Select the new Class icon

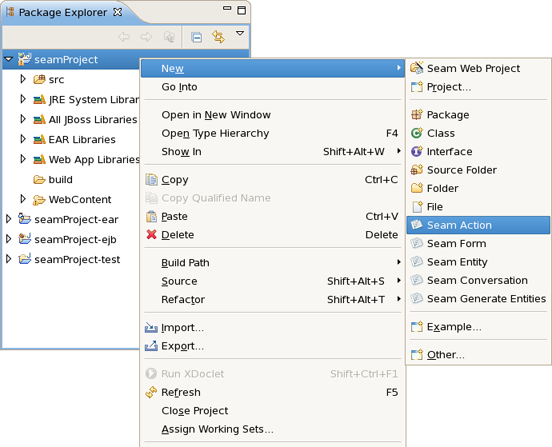(x=417, y=133)
